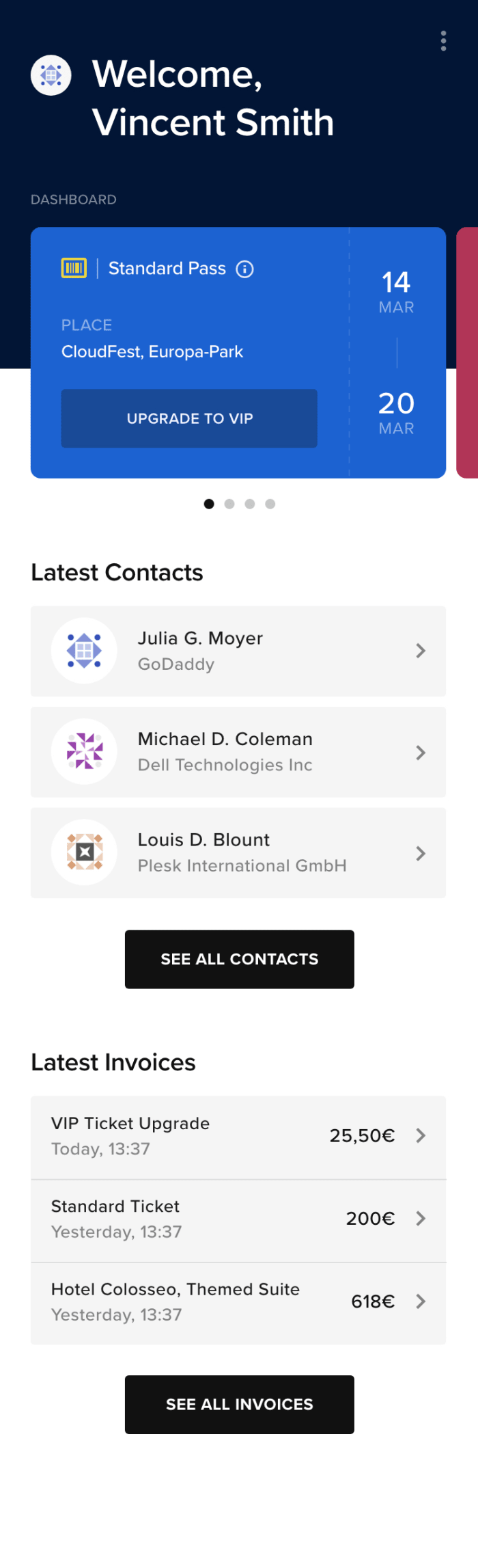The image size is (478, 1568).
Task: Go to the second carousel page dot
Action: click(x=229, y=504)
